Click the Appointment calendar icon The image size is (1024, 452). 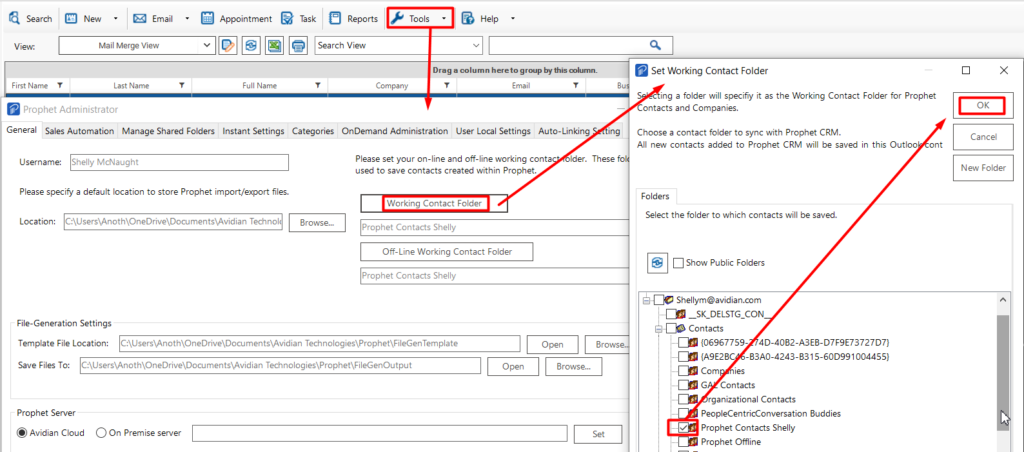pos(208,18)
